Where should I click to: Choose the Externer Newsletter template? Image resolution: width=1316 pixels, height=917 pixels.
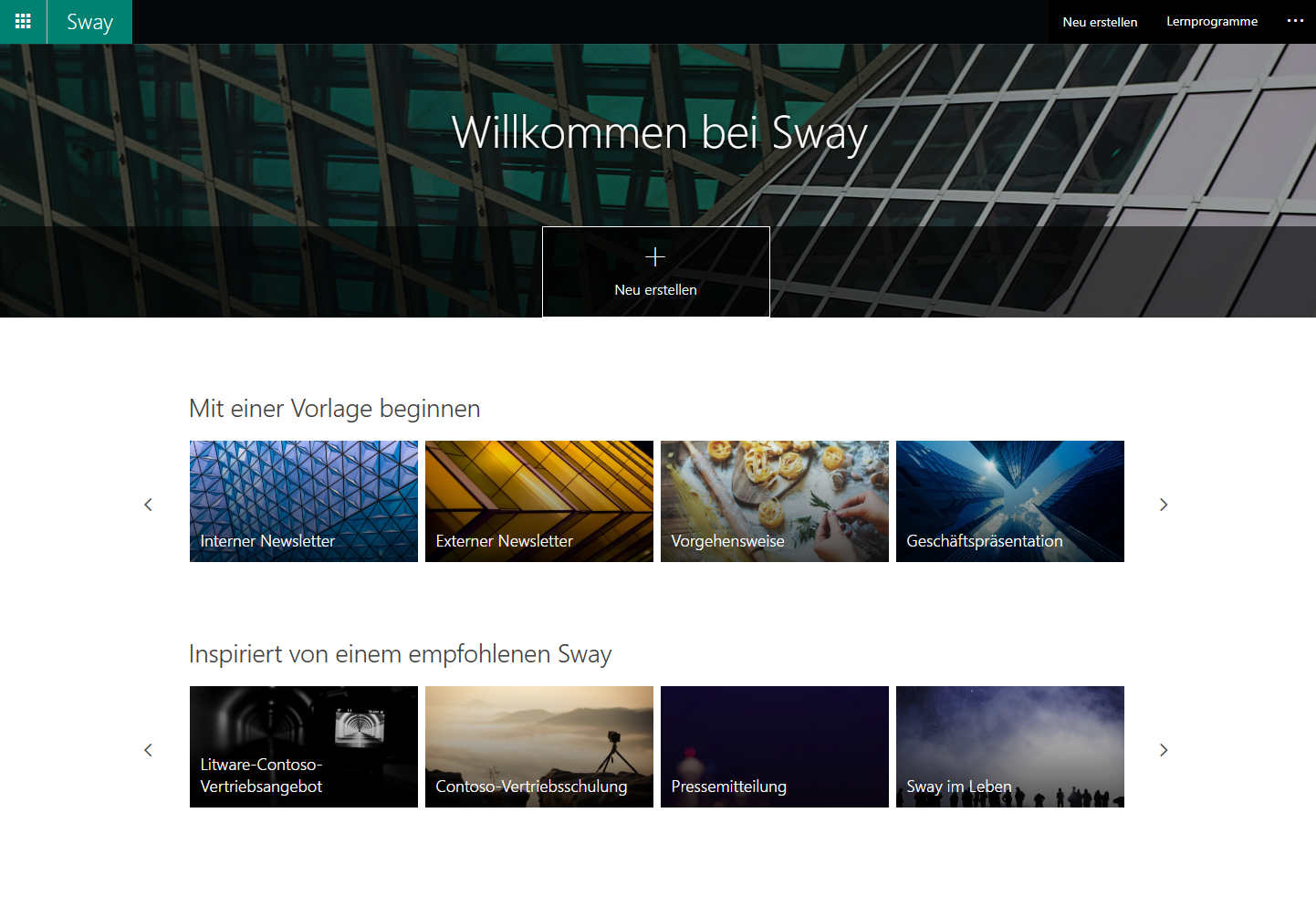[539, 501]
